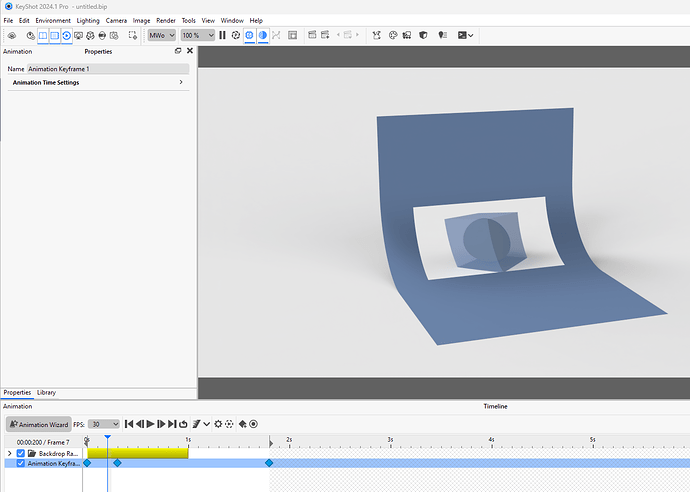690x492 pixels.
Task: Open the Environment menu
Action: (53, 21)
